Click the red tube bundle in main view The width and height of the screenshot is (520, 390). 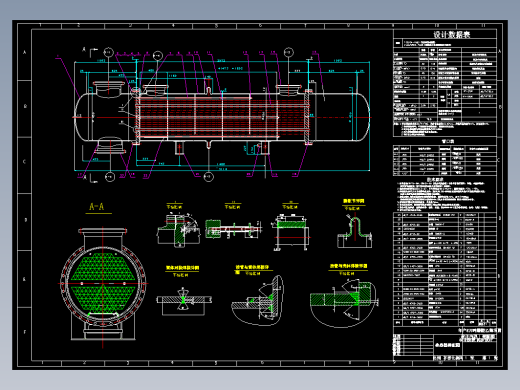(222, 117)
